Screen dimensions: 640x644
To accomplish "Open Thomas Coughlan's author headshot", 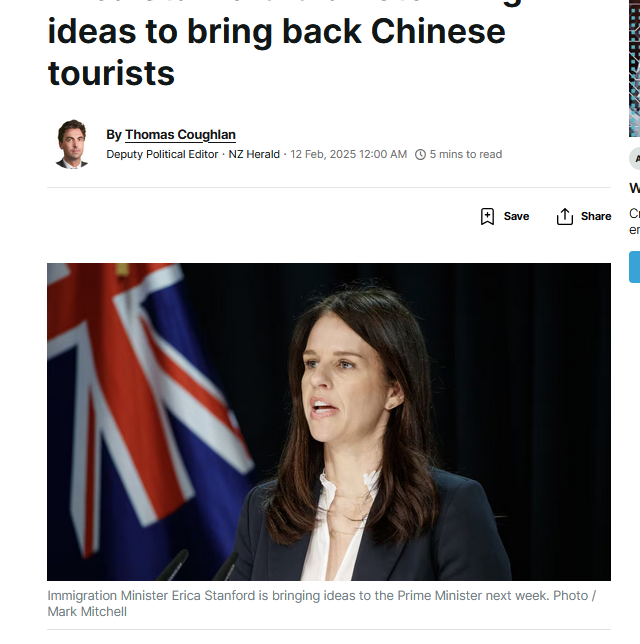I will coord(72,144).
